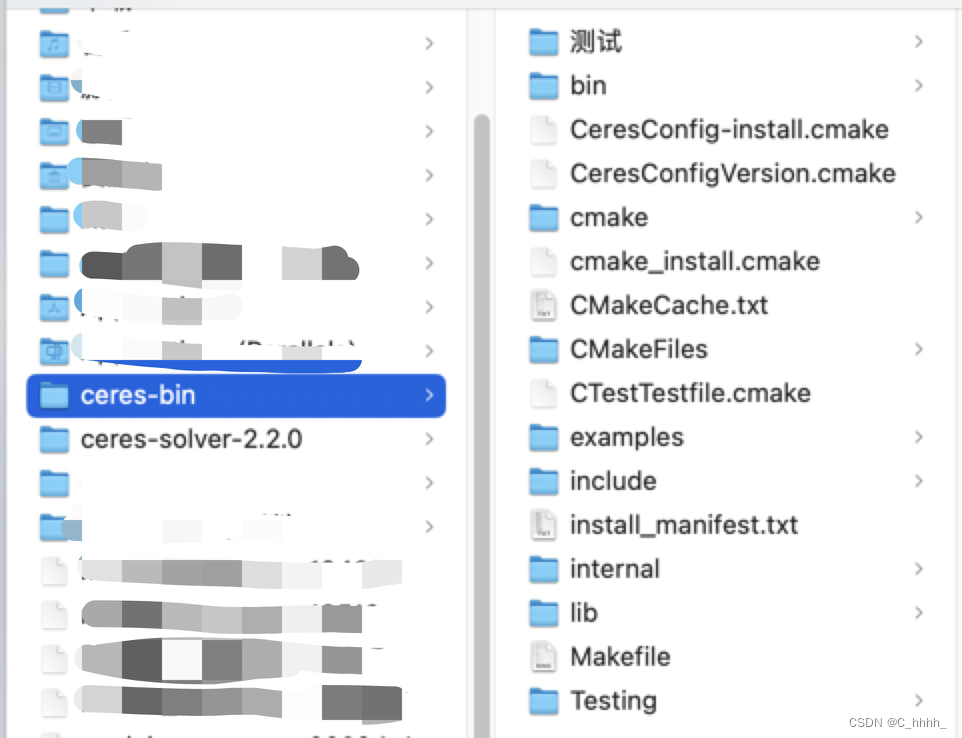Click the cmake folder icon

[544, 217]
